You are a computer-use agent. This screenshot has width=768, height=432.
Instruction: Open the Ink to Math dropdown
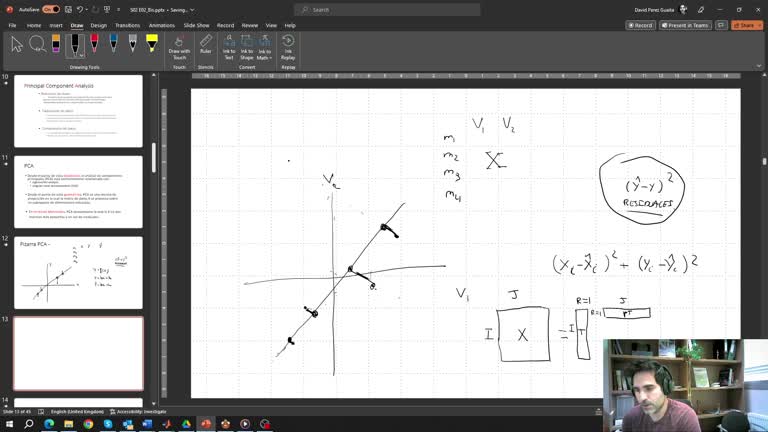264,47
